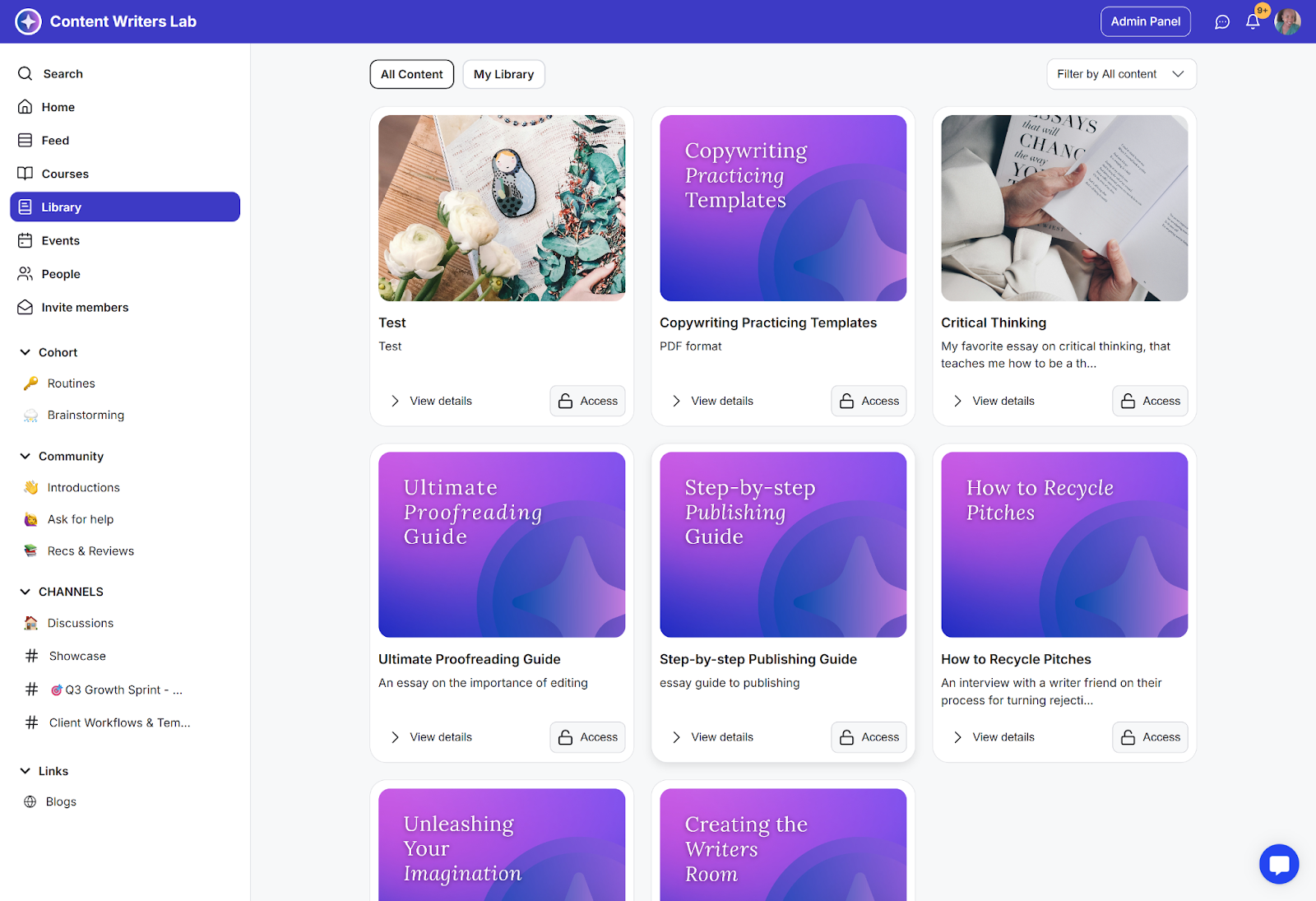
Task: Open the Creating the Writers Room cover image
Action: [783, 845]
